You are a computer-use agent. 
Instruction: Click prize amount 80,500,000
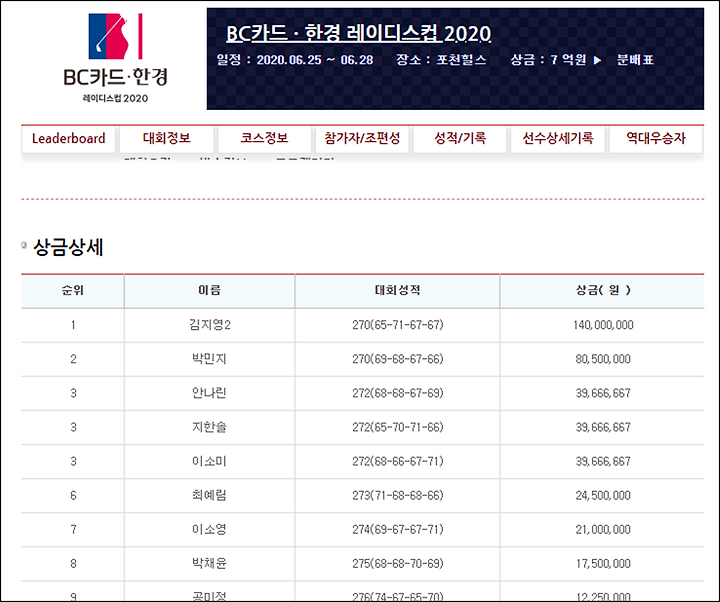[603, 359]
